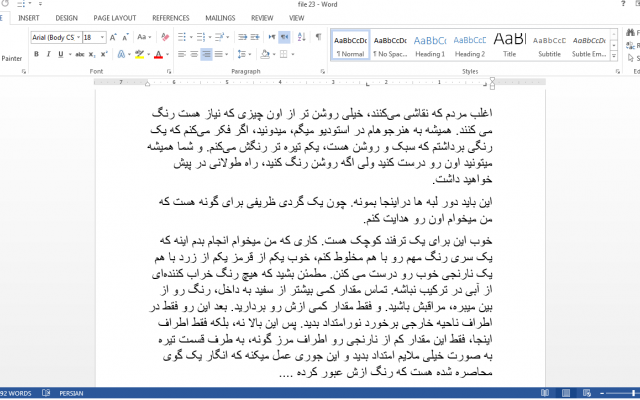Shrink the font size

125,37
